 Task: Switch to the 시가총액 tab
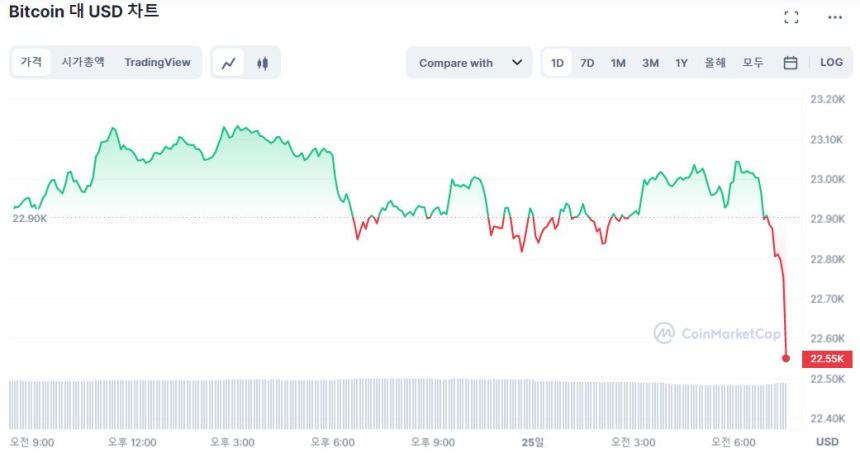click(x=83, y=62)
